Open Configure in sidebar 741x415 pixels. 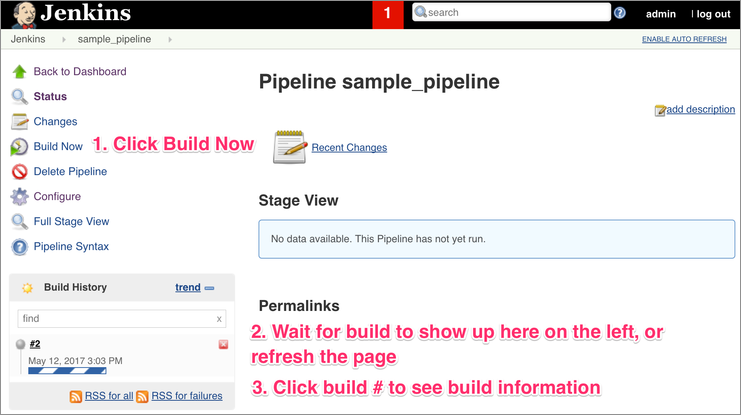pyautogui.click(x=57, y=197)
